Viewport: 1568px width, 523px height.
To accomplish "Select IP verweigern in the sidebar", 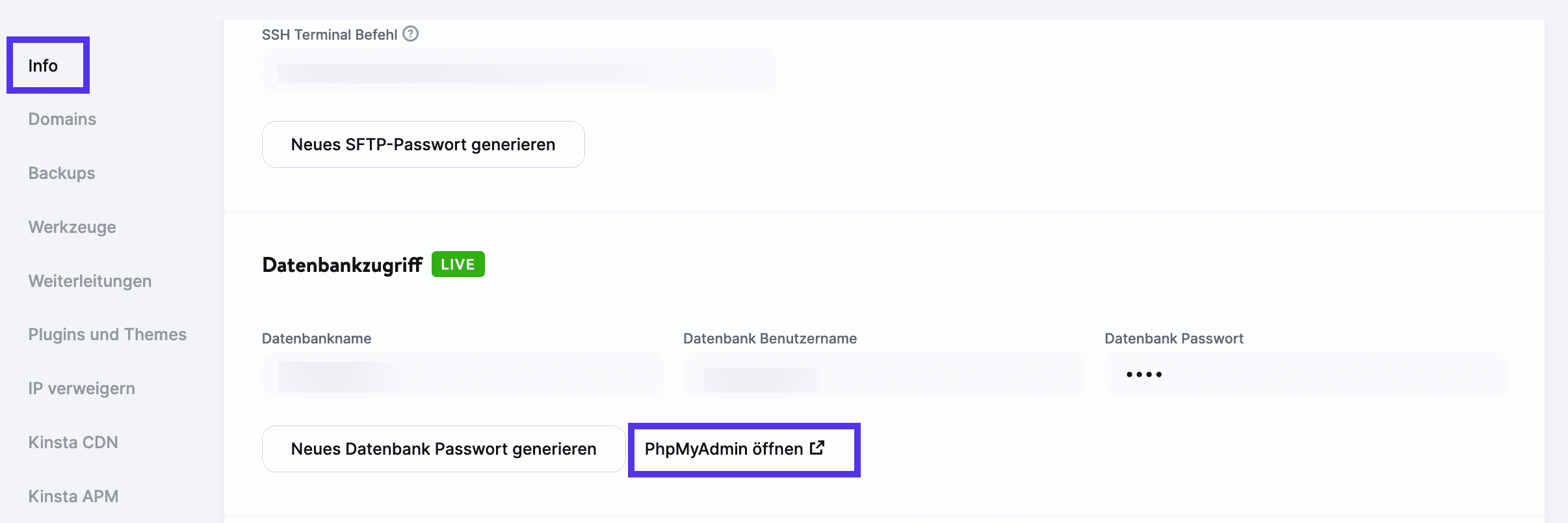I will (81, 388).
